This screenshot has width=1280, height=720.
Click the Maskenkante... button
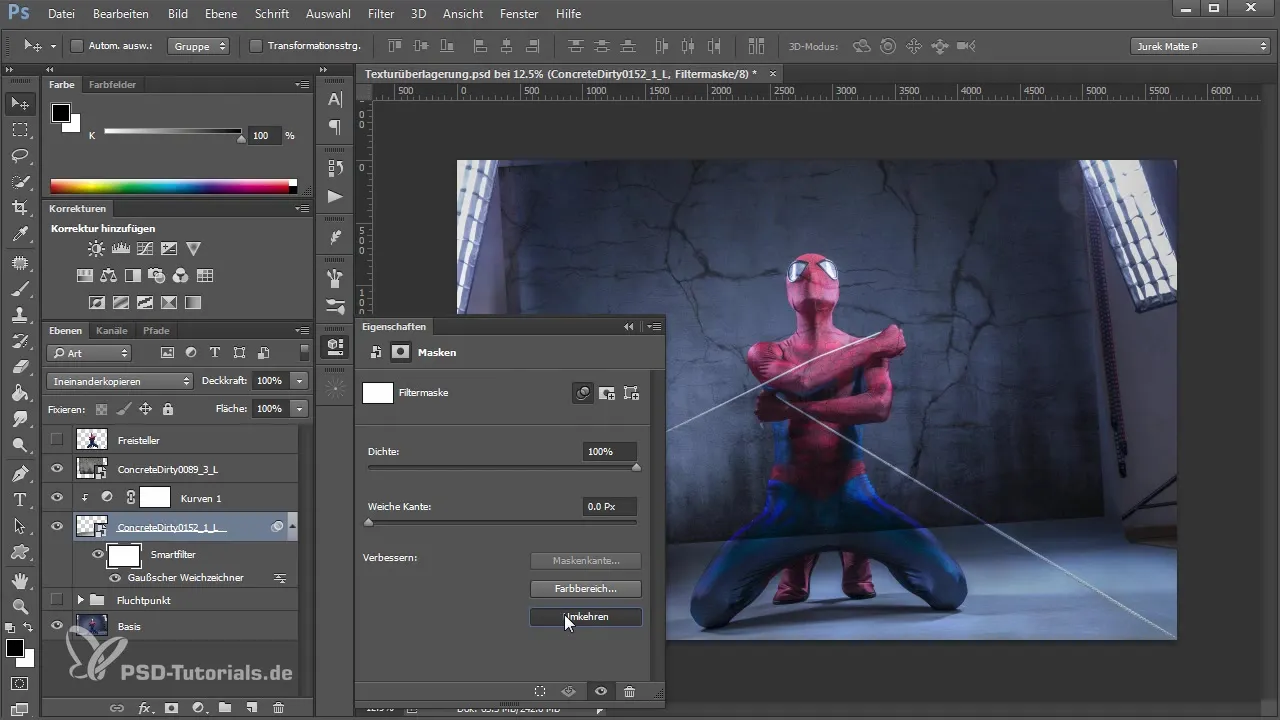pyautogui.click(x=585, y=561)
